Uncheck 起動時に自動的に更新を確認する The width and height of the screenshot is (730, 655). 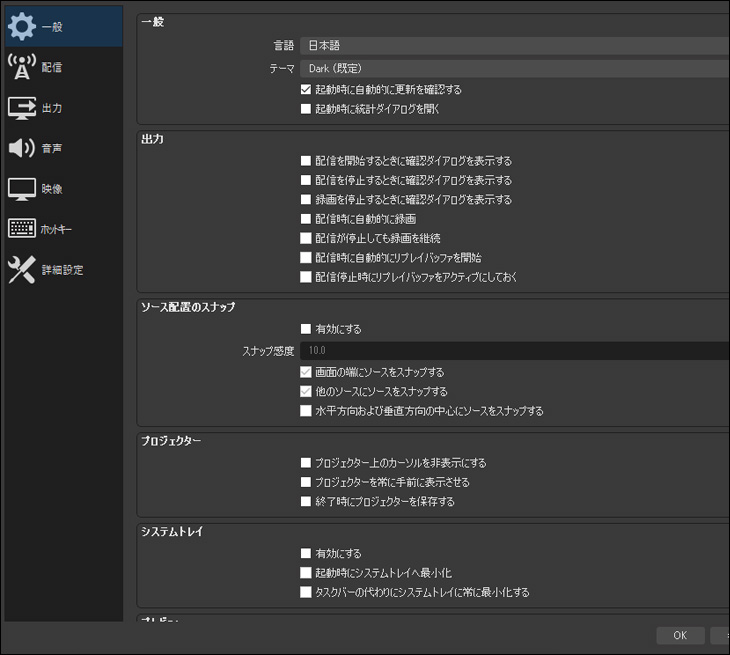coord(306,89)
